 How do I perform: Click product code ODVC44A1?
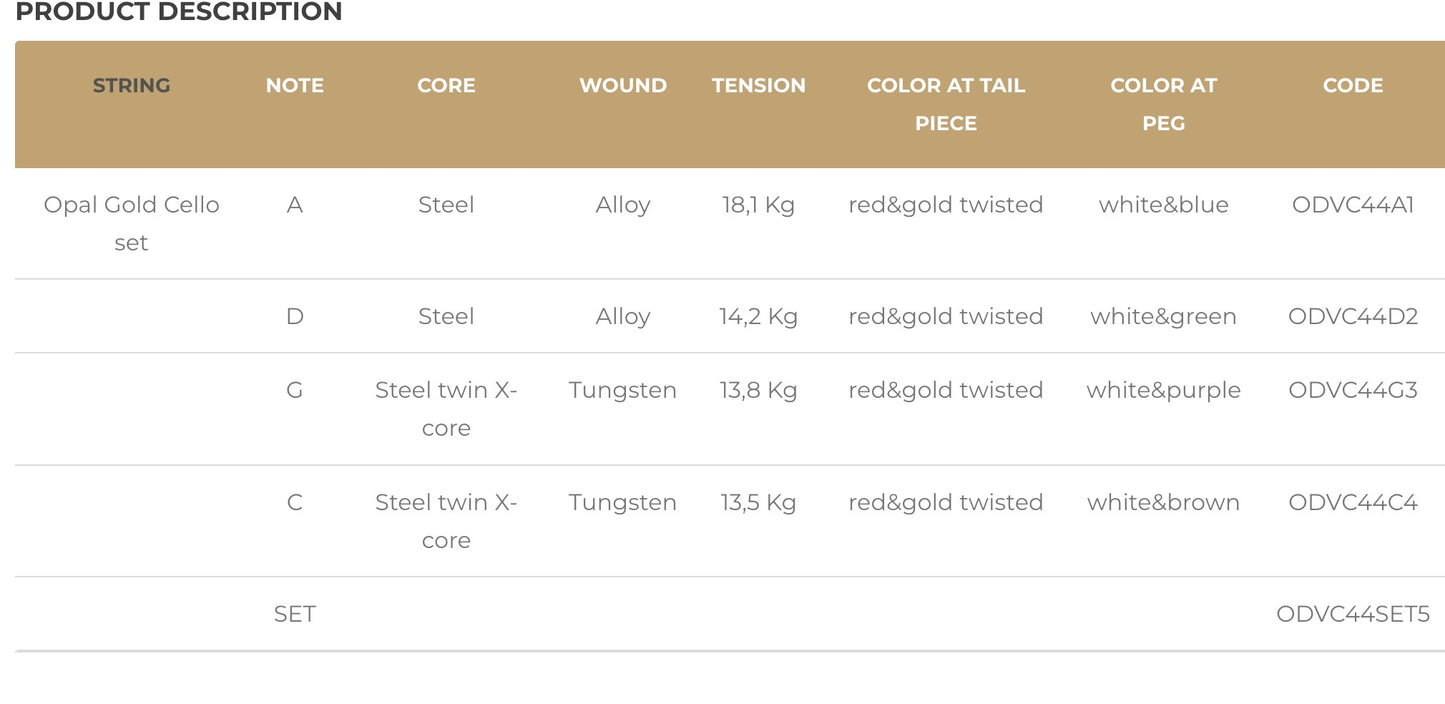coord(1352,205)
